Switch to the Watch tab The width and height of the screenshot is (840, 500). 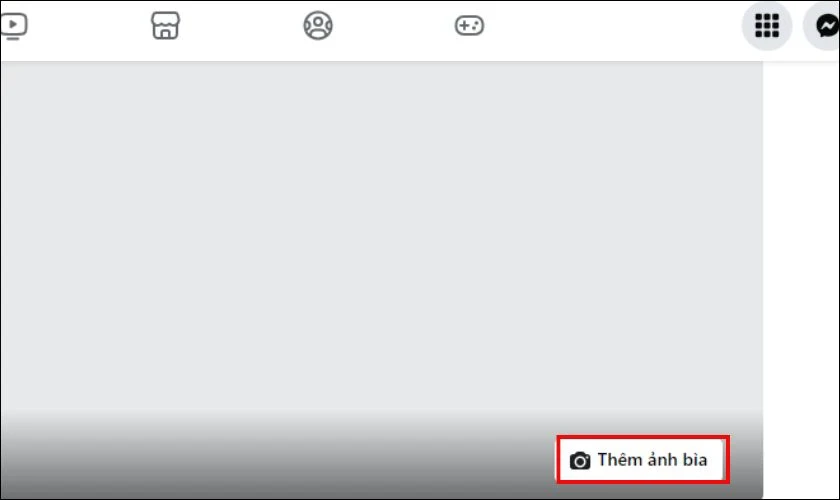(14, 26)
